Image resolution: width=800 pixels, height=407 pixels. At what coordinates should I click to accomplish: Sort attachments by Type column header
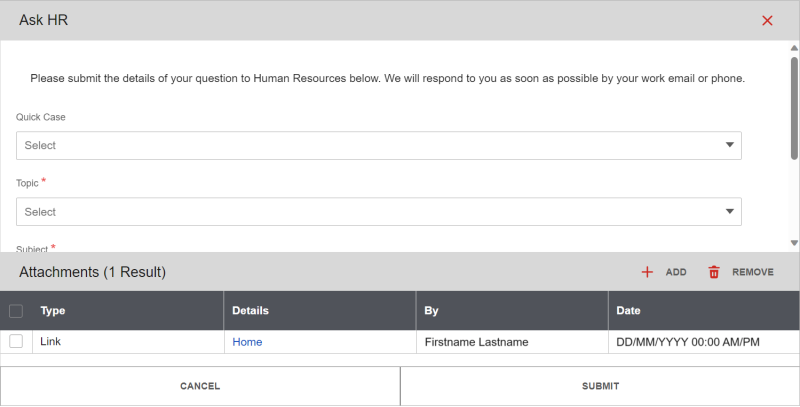pyautogui.click(x=53, y=311)
